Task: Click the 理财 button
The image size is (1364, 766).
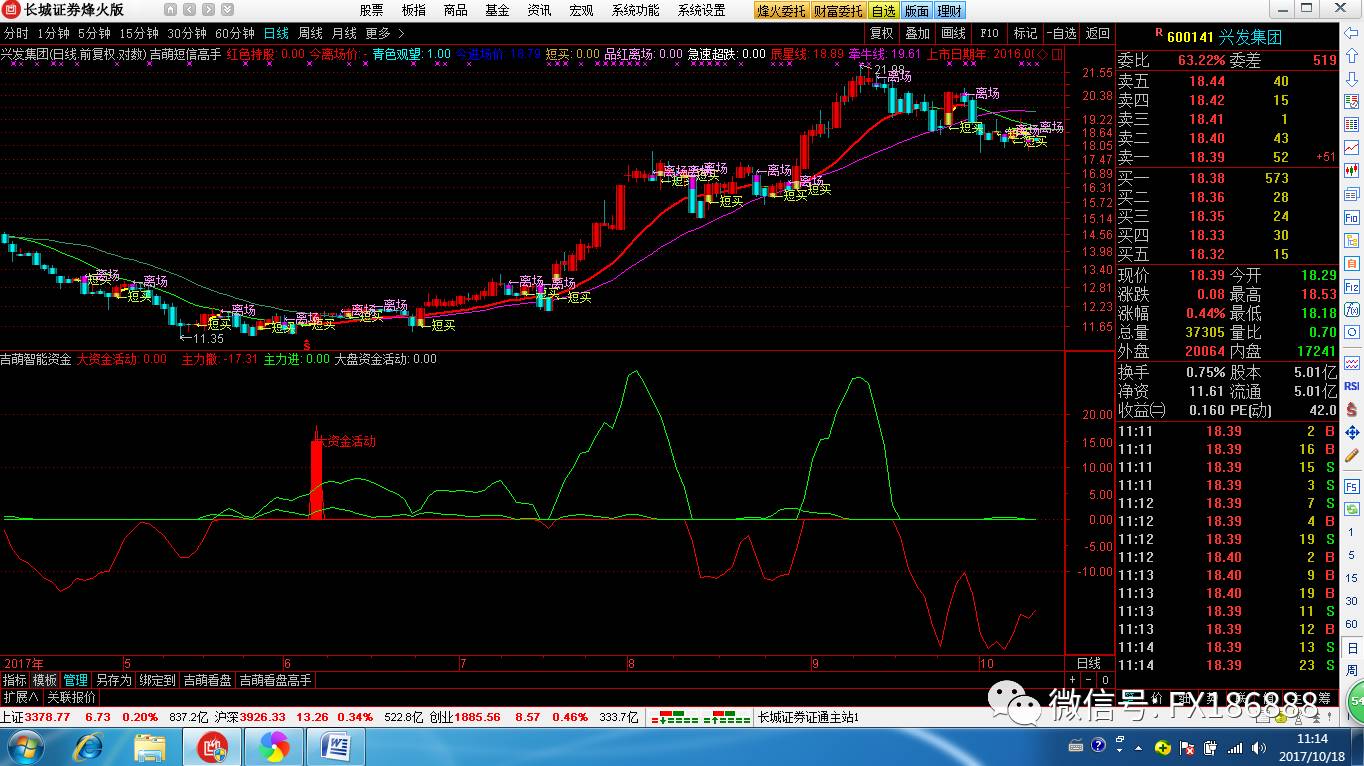Action: pyautogui.click(x=950, y=11)
